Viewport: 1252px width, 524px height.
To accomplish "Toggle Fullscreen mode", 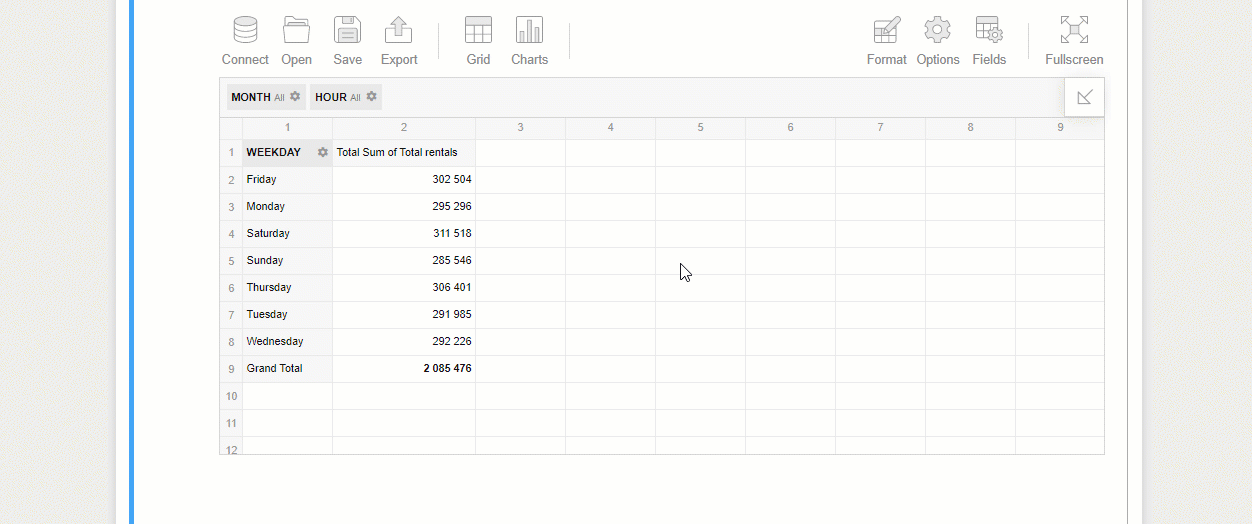I will [x=1074, y=41].
